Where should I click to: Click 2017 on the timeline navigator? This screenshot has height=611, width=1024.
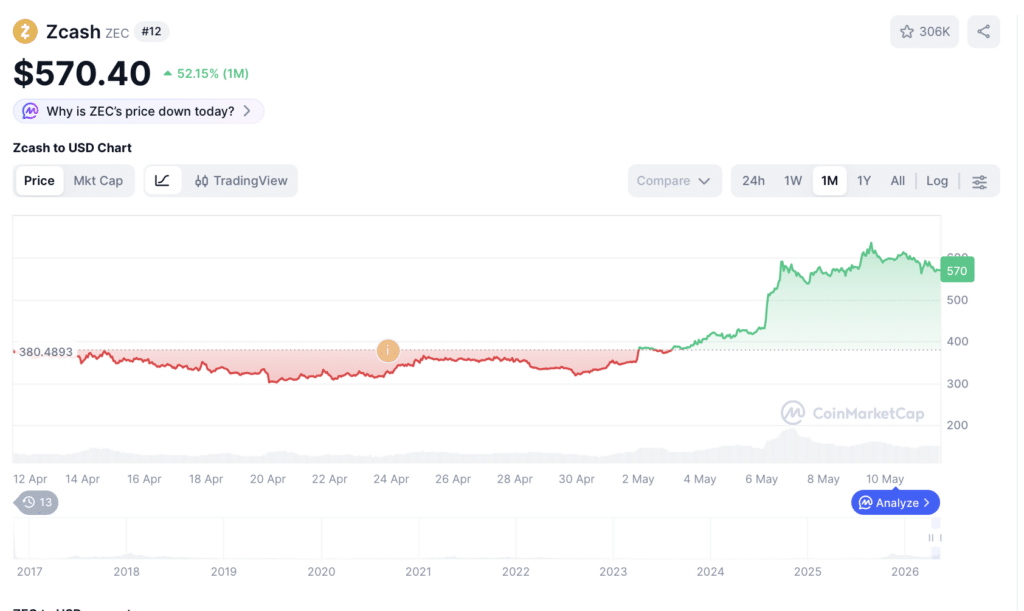pyautogui.click(x=29, y=572)
